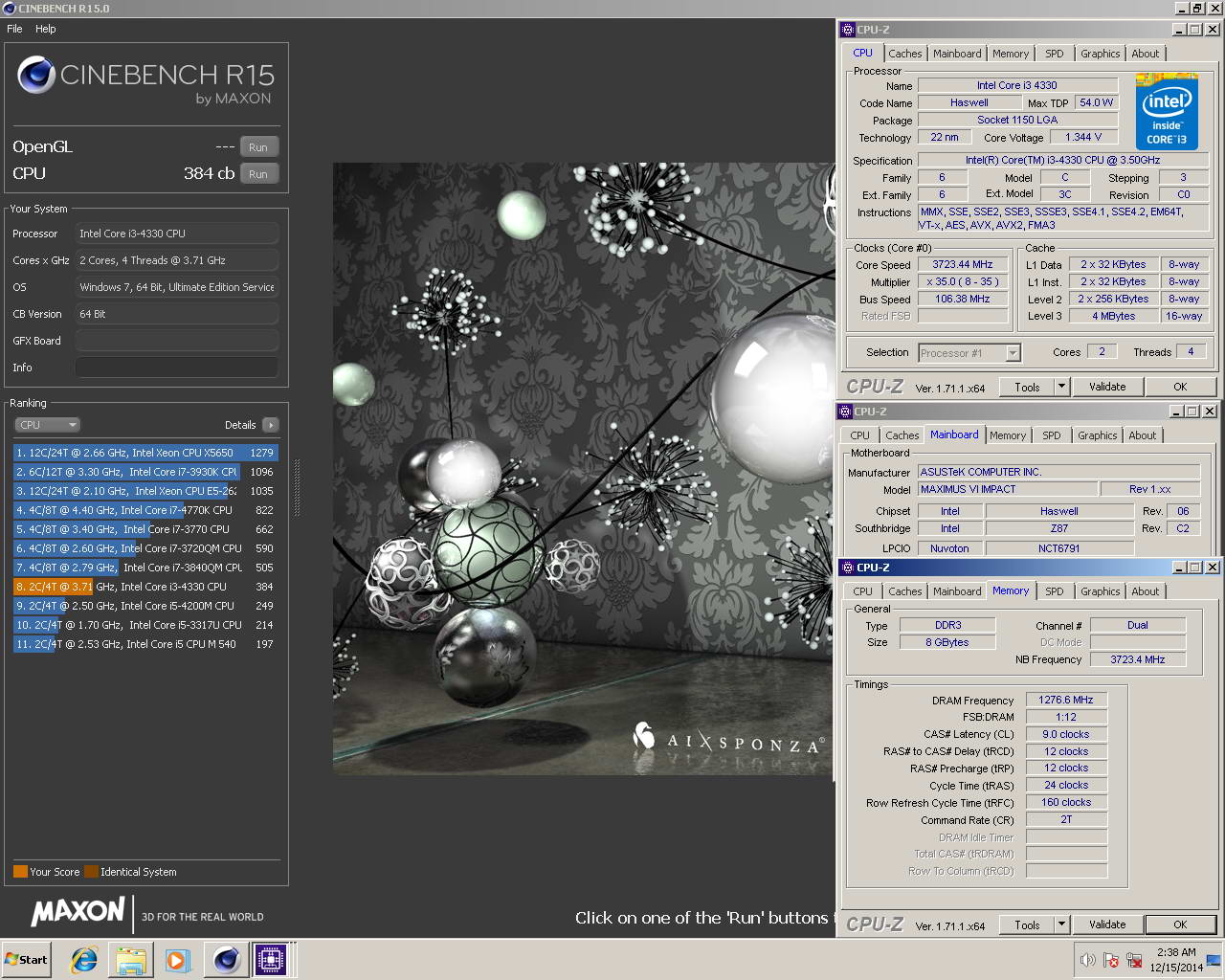Click the GFX Board field
This screenshot has height=980, width=1225.
(177, 341)
